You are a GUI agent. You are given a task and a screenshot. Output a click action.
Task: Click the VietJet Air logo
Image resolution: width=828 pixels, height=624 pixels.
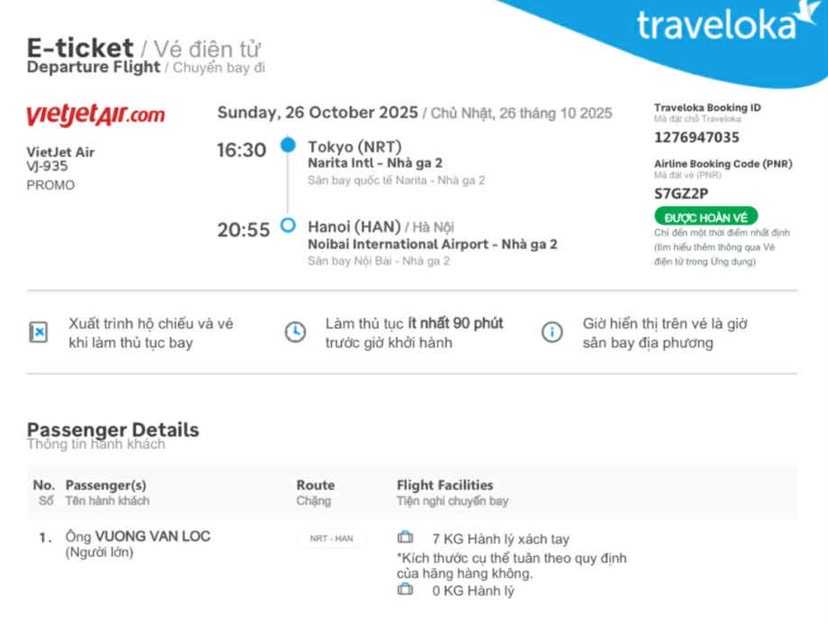pyautogui.click(x=95, y=115)
